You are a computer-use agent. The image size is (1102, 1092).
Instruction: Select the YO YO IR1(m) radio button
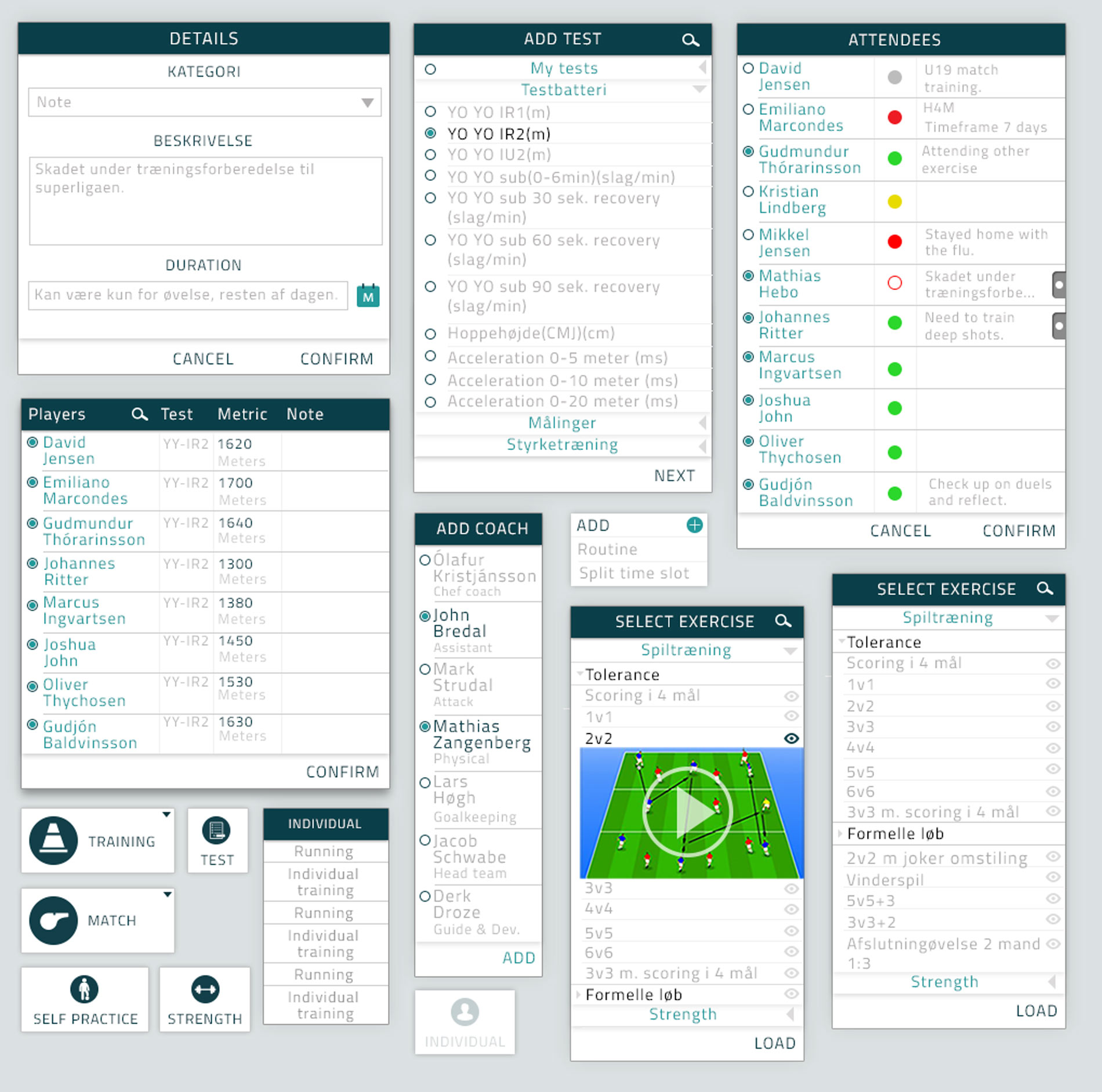tap(430, 111)
